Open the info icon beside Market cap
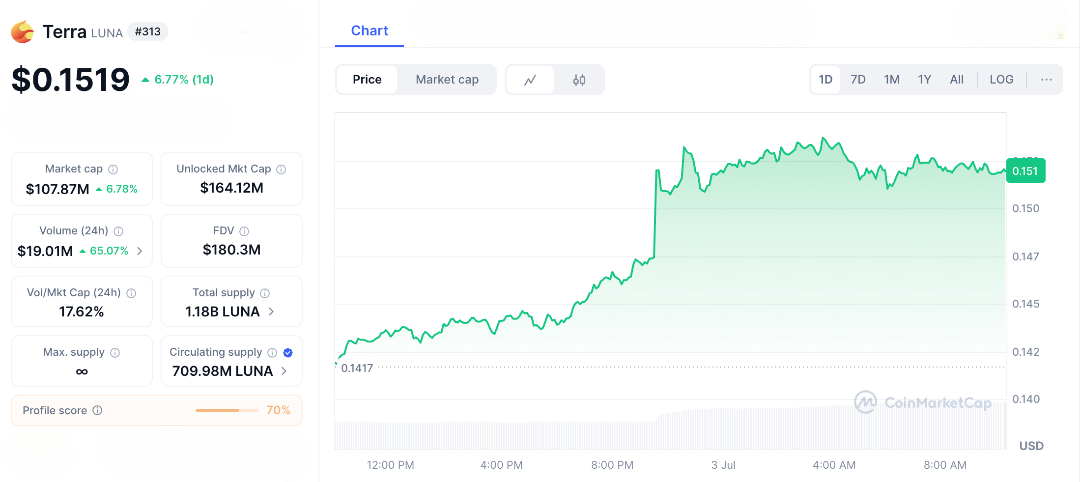Viewport: 1080px width, 482px height. pos(113,170)
